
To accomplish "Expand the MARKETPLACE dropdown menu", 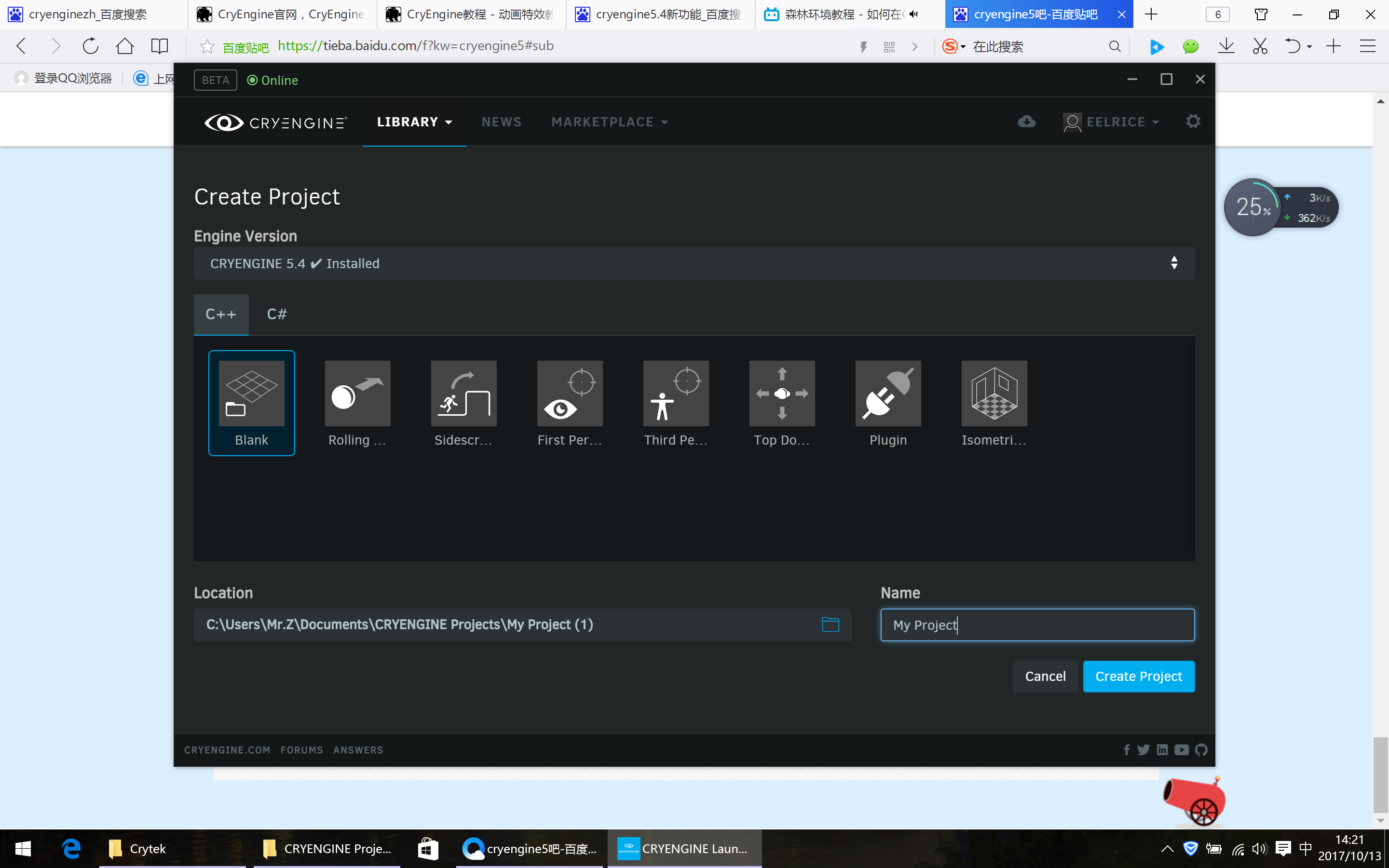I will 609,122.
